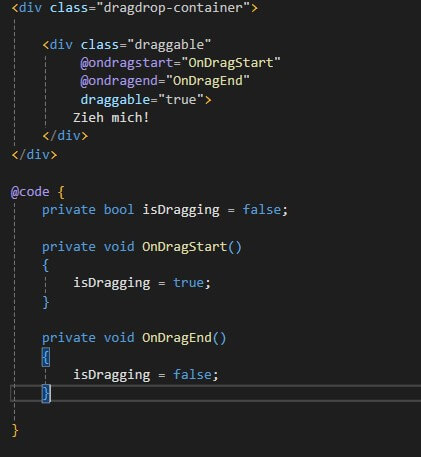The image size is (421, 457).
Task: Click the @ondragstart attribute name
Action: coord(126,63)
